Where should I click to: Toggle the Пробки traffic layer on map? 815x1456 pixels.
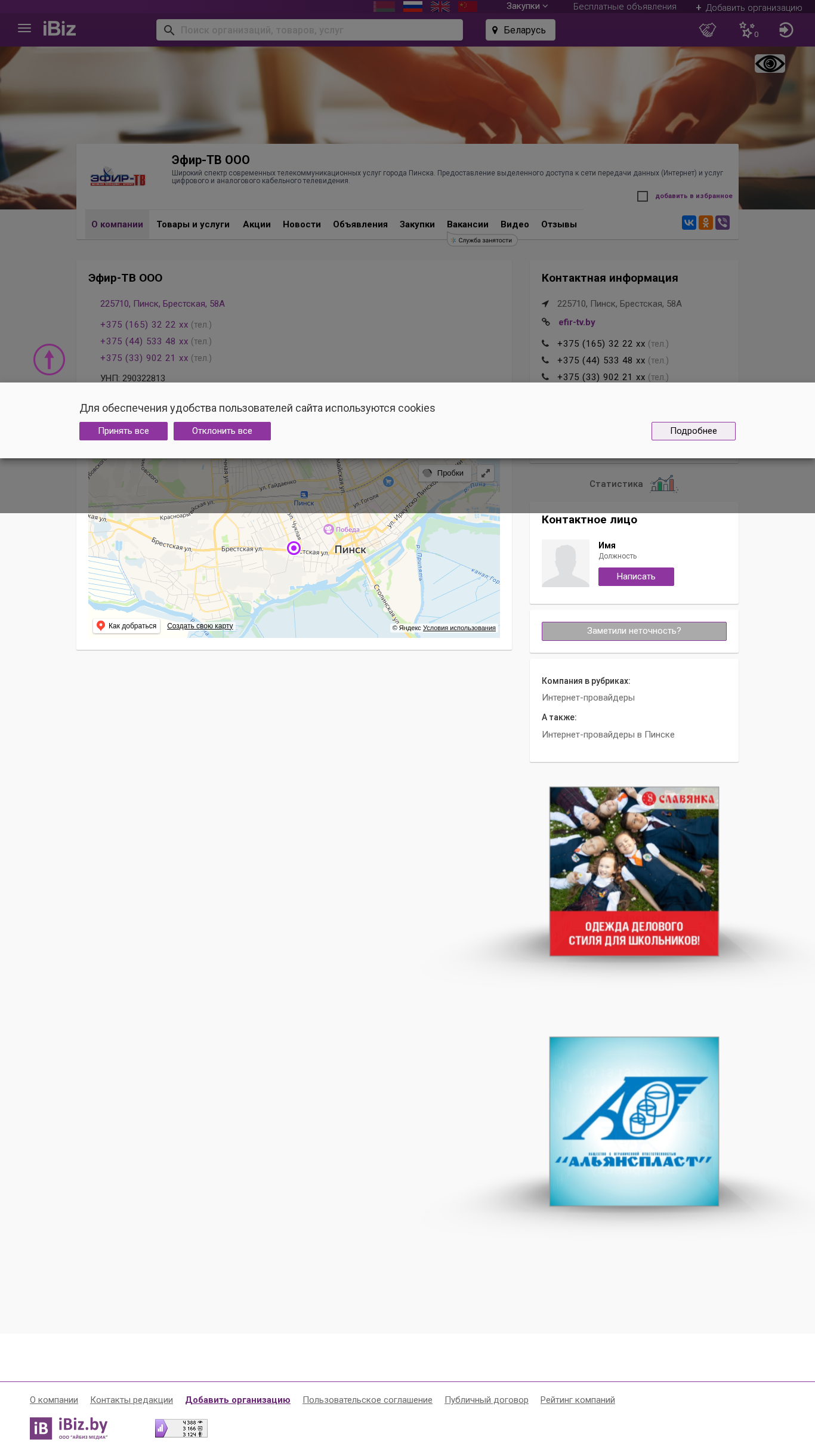click(444, 473)
